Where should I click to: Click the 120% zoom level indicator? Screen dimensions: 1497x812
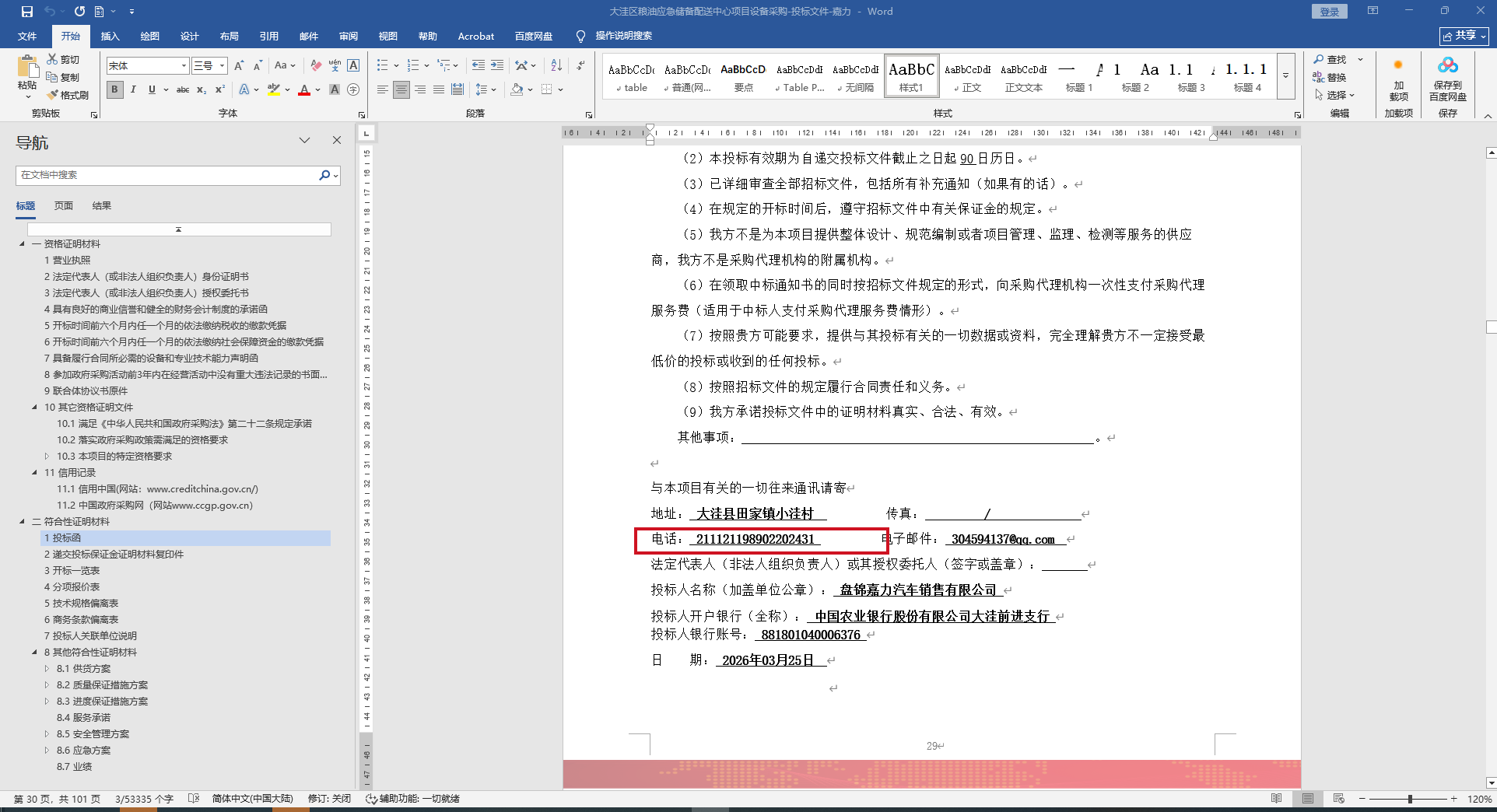click(1479, 799)
